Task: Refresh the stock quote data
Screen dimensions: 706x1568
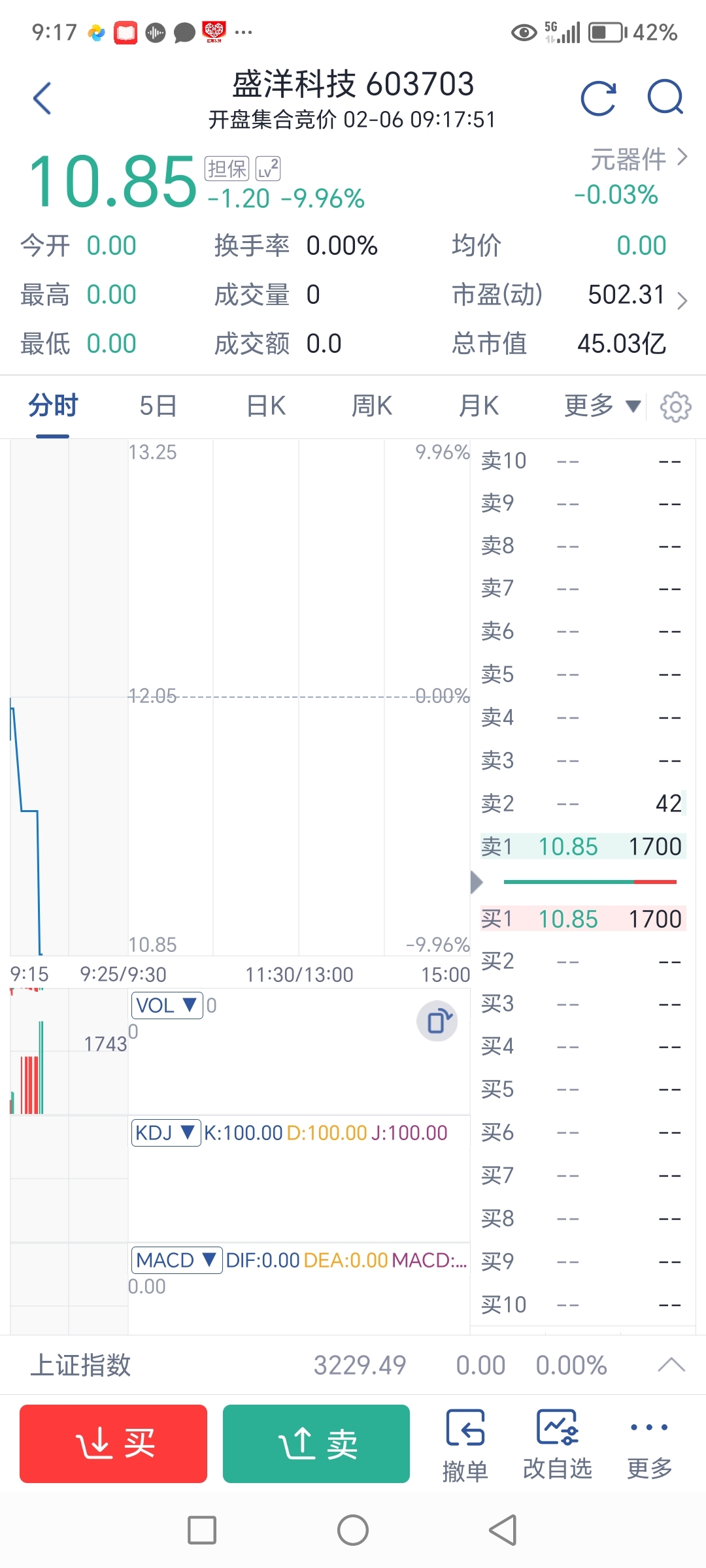Action: click(x=599, y=99)
